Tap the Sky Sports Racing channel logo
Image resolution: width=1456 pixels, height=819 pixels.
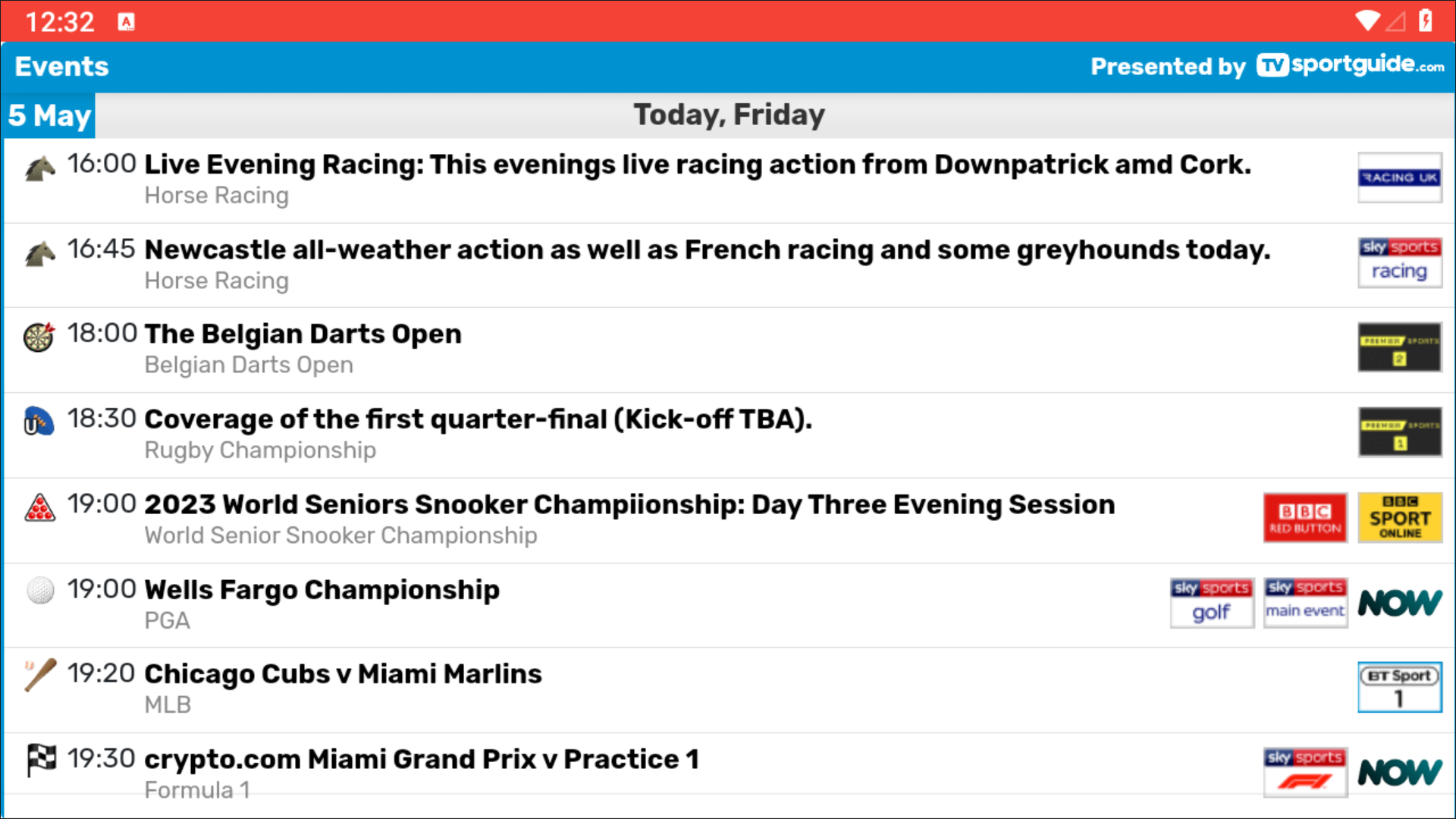click(x=1399, y=263)
